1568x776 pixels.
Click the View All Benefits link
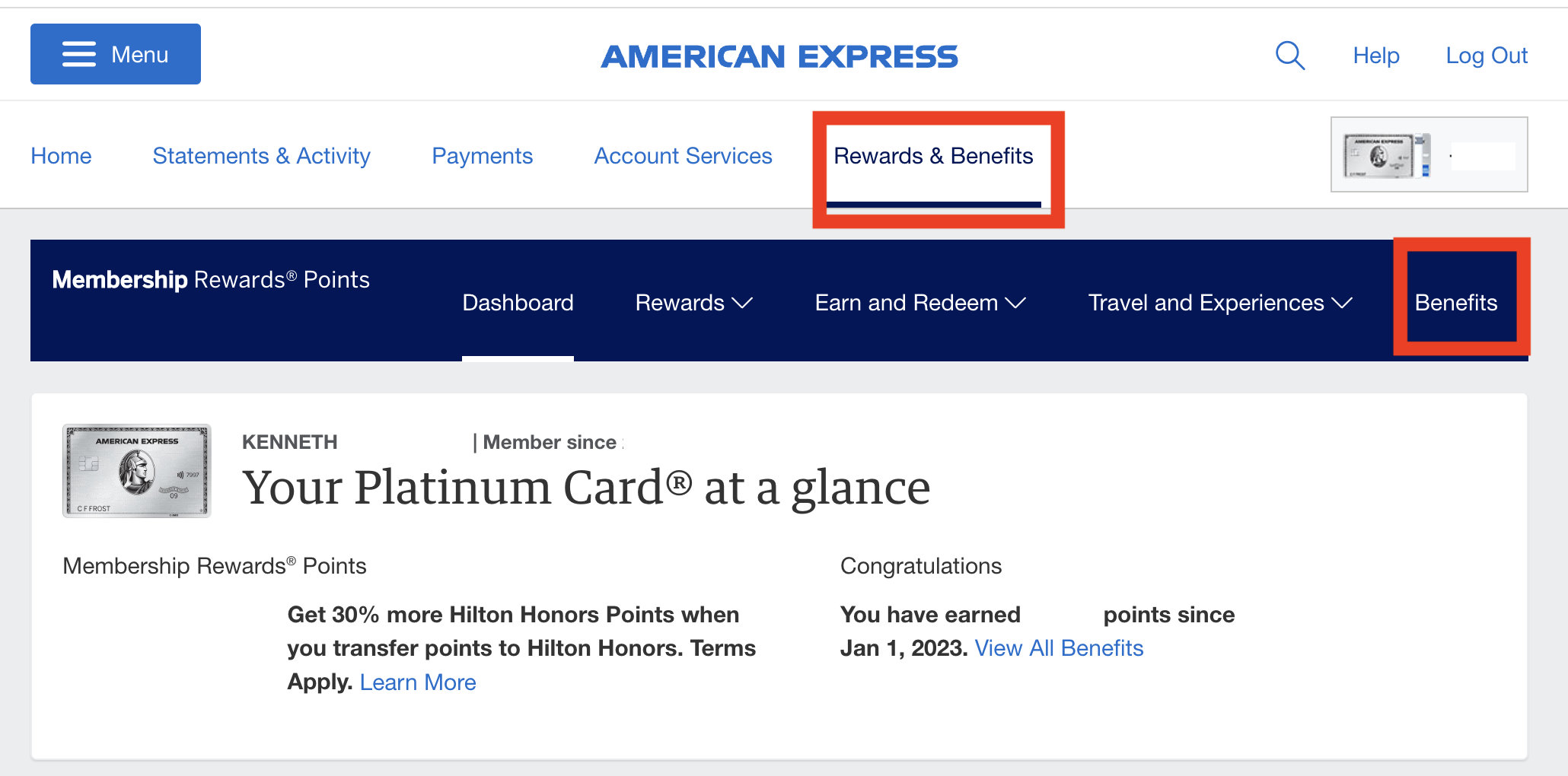[1059, 648]
